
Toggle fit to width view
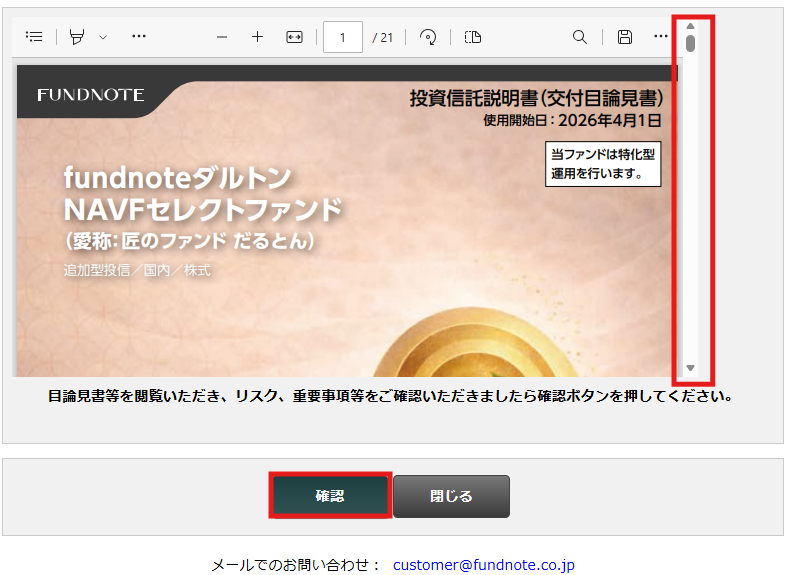pyautogui.click(x=294, y=37)
